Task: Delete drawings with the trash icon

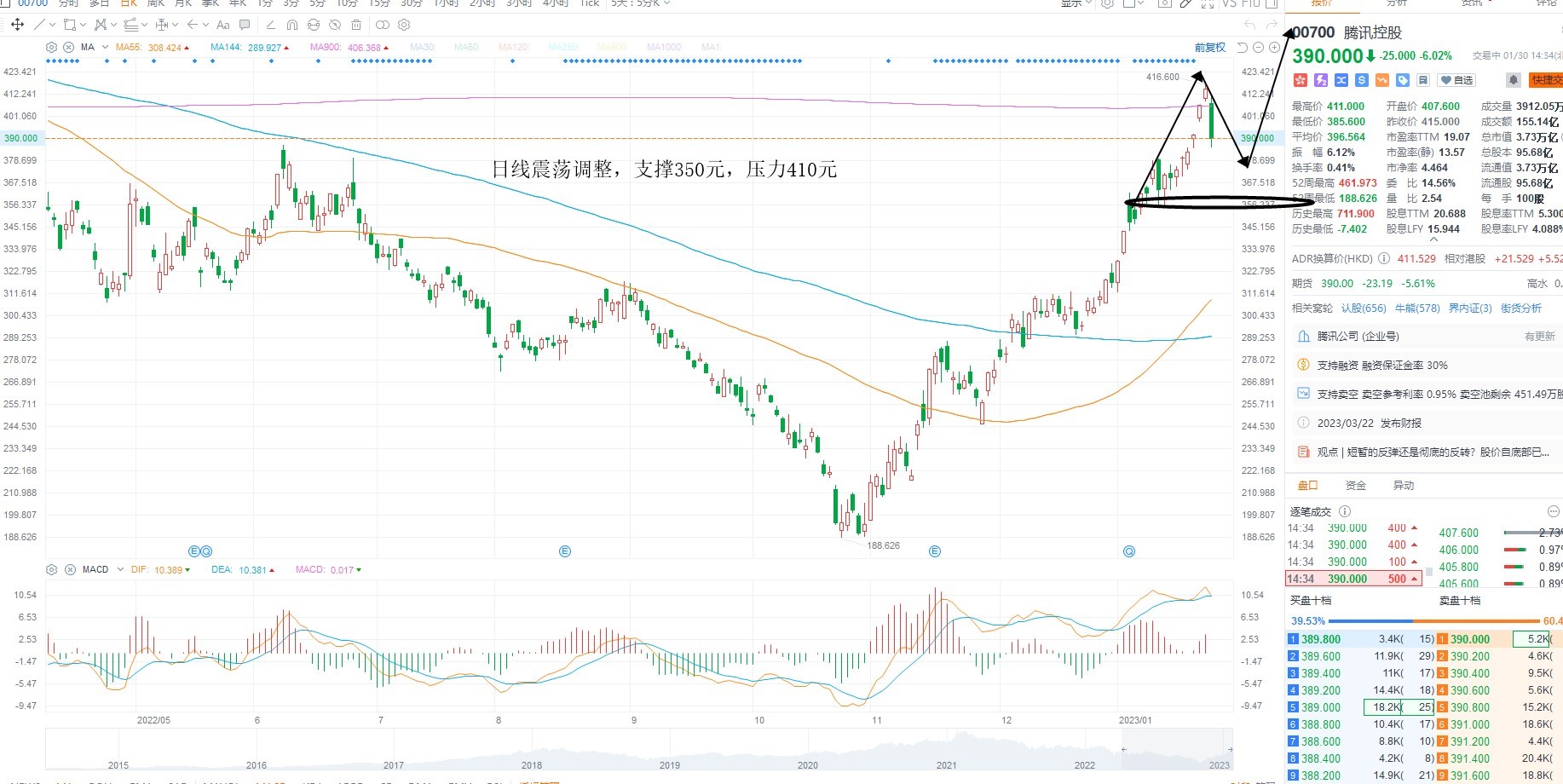Action: 356,25
